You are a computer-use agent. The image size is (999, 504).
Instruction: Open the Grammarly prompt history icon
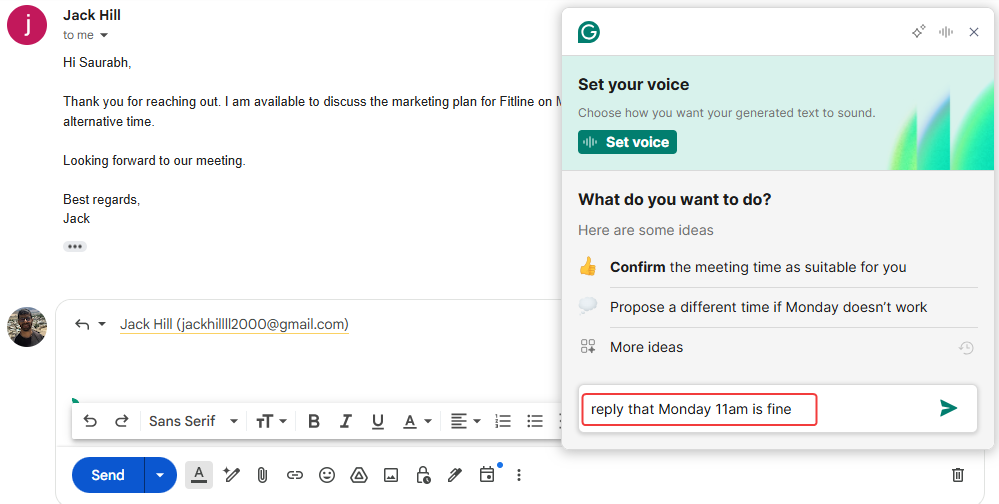966,348
